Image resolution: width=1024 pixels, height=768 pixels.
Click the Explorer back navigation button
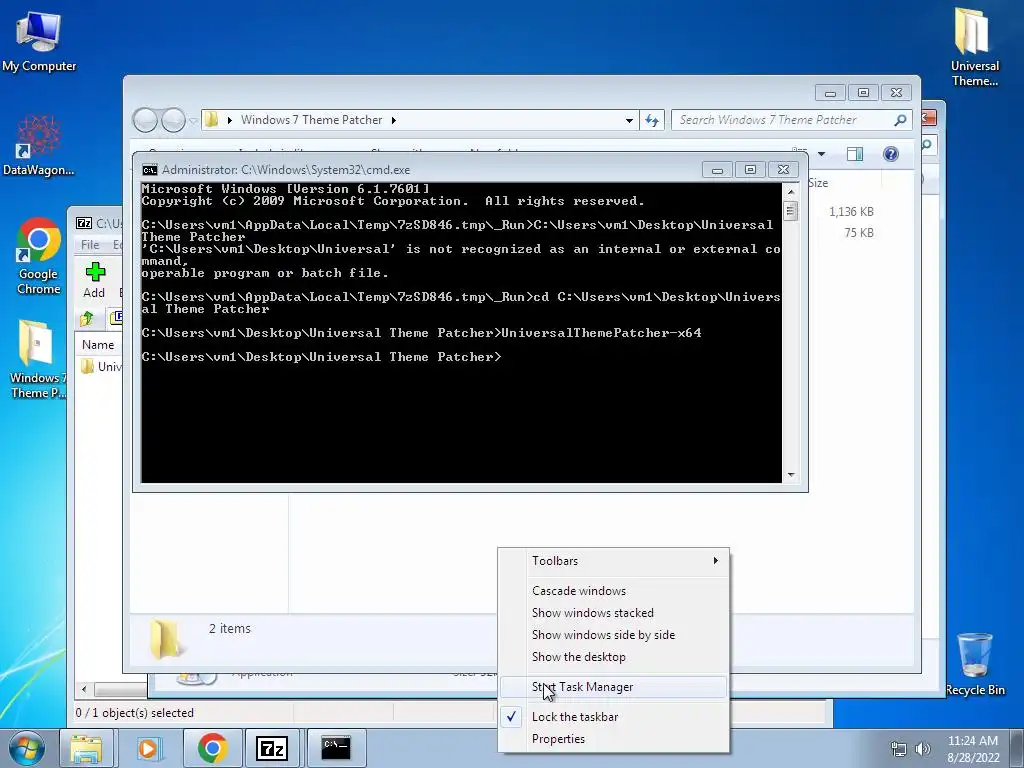tap(145, 120)
